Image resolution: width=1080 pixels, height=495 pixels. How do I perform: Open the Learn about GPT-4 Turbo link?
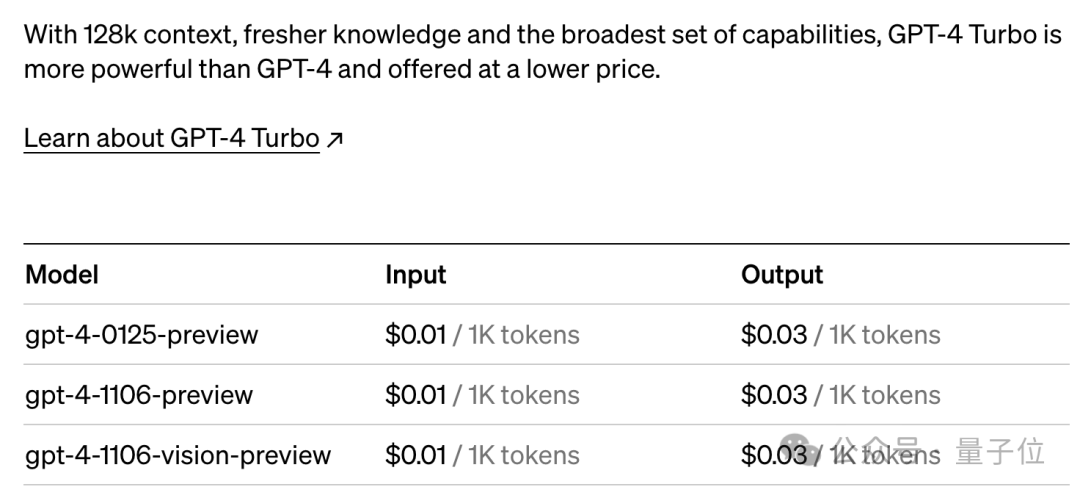172,138
